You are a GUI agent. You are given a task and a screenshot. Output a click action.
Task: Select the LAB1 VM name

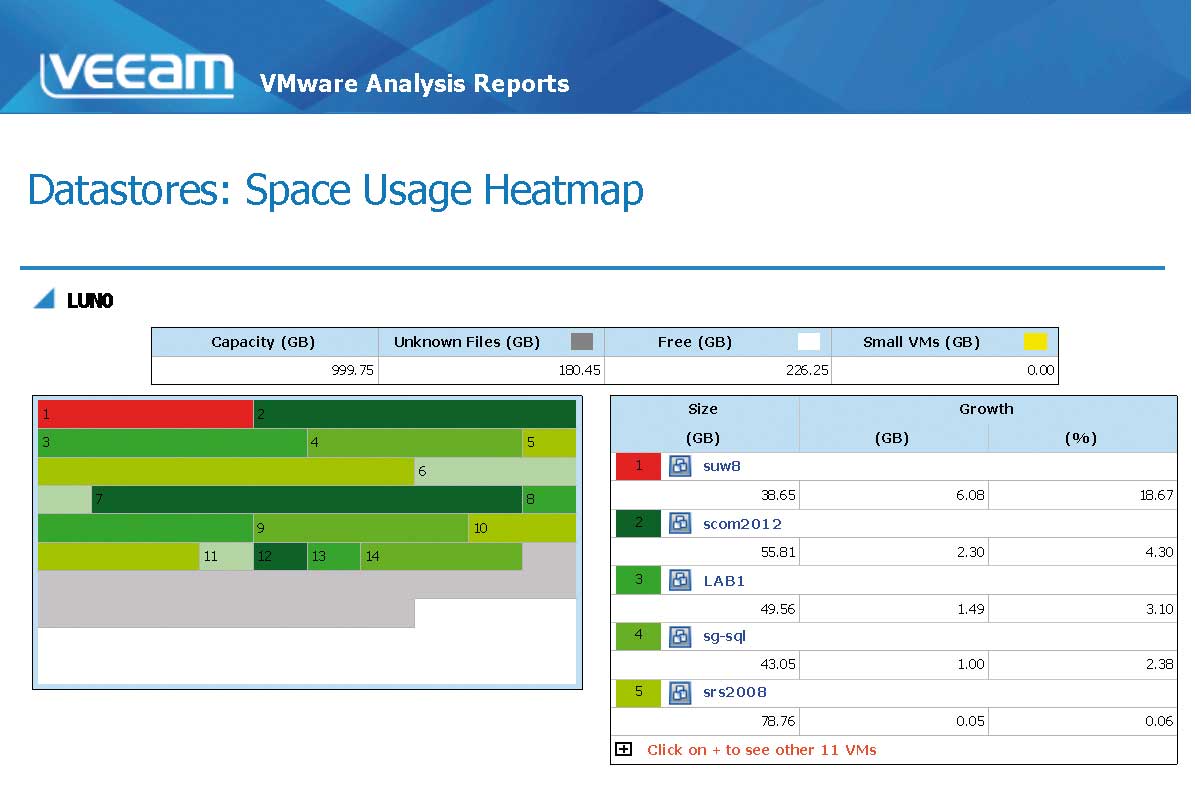pyautogui.click(x=724, y=580)
